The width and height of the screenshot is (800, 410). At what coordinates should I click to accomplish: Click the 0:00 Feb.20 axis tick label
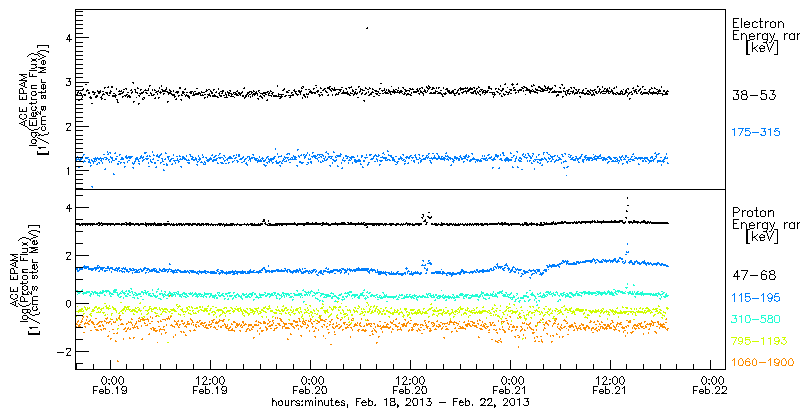click(x=311, y=385)
